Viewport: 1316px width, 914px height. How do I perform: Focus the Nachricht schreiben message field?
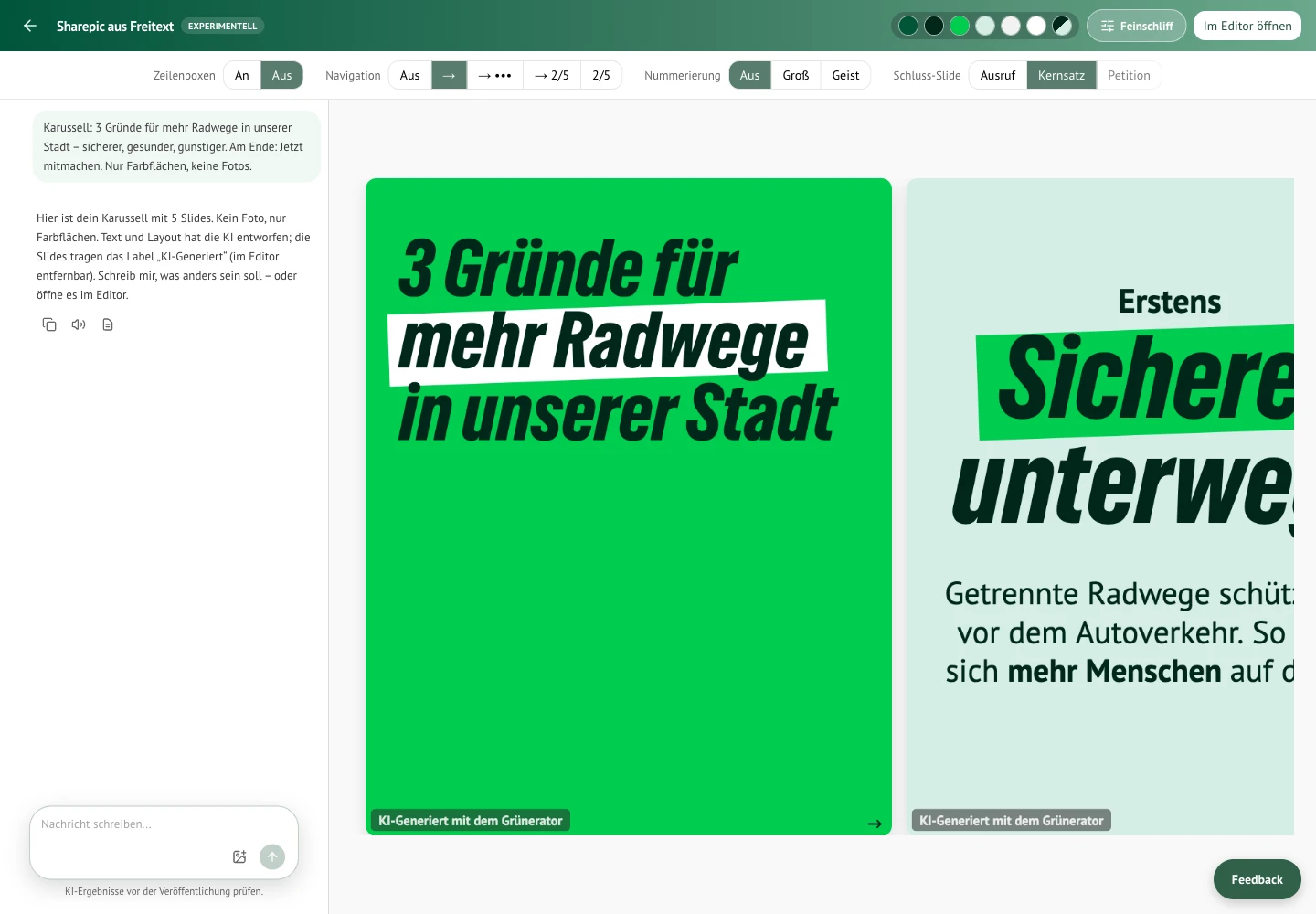164,824
